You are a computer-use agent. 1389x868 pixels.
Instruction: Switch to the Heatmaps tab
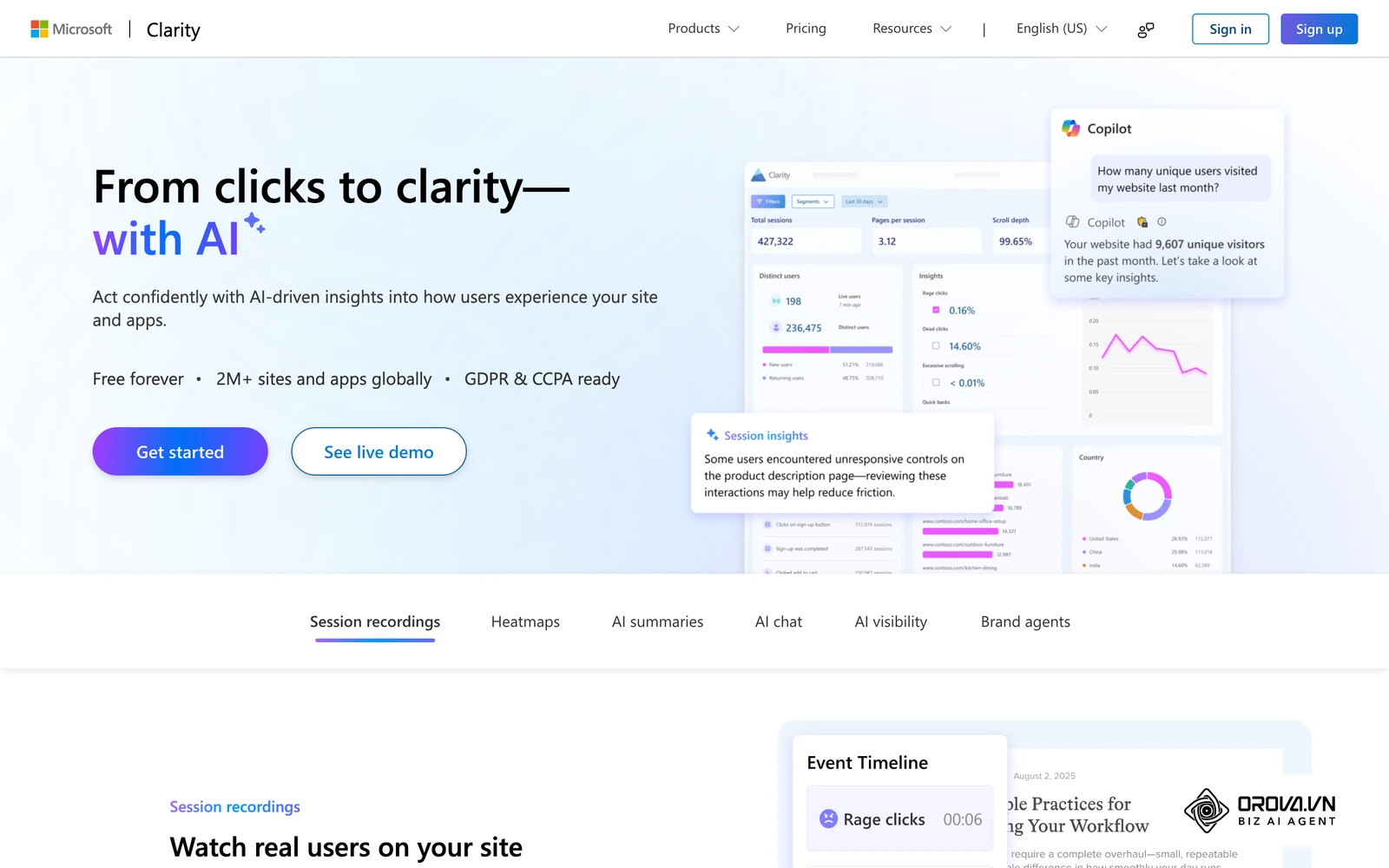pyautogui.click(x=525, y=621)
